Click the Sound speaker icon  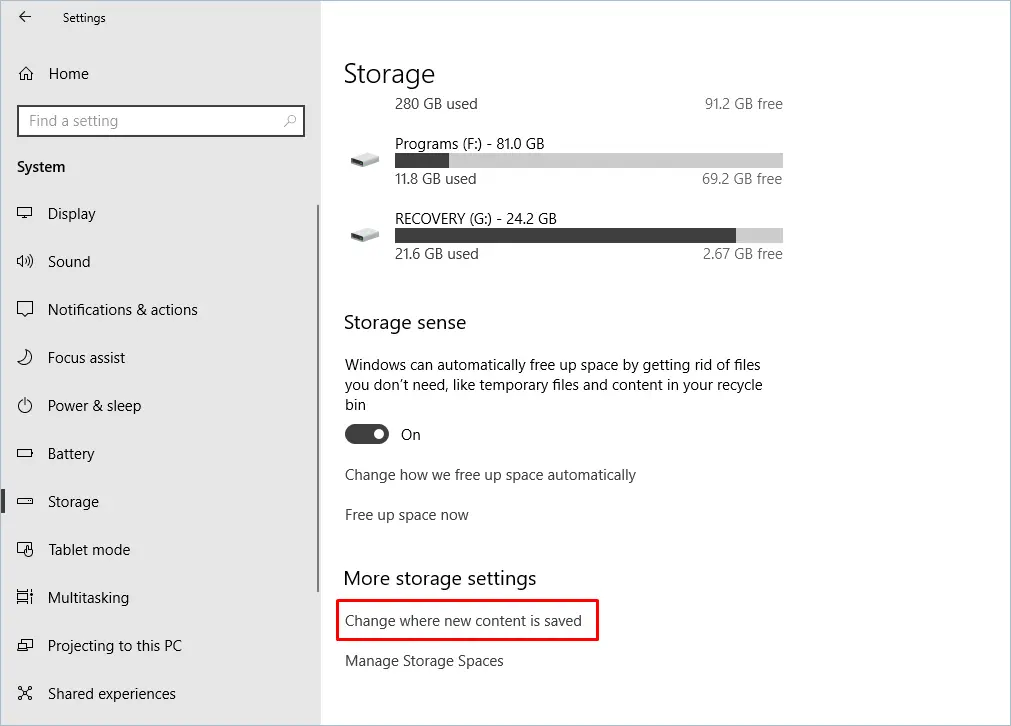pos(26,262)
